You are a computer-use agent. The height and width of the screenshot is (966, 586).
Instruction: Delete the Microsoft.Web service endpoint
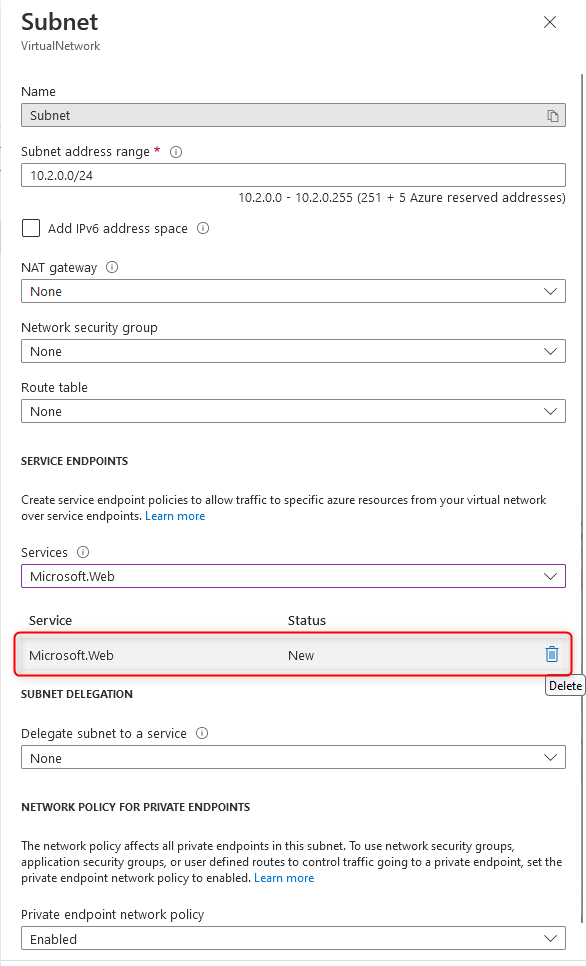(551, 654)
